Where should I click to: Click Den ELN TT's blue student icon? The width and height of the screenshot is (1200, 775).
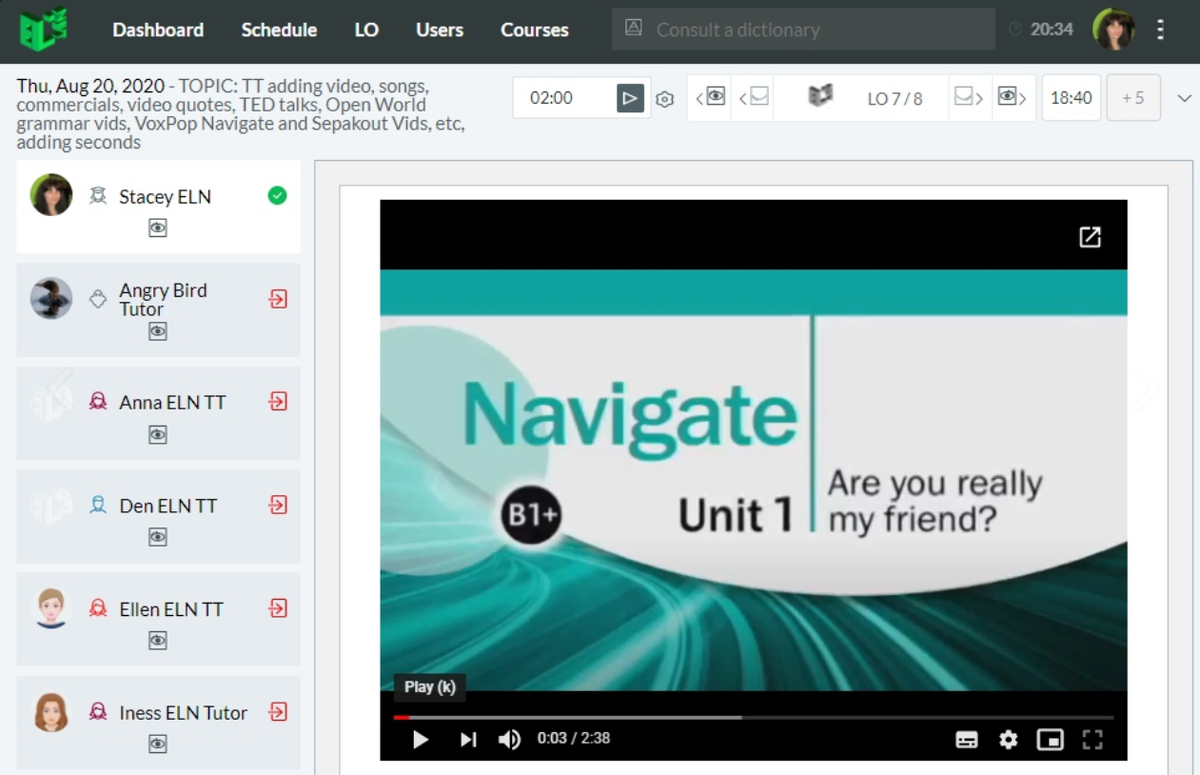(98, 505)
